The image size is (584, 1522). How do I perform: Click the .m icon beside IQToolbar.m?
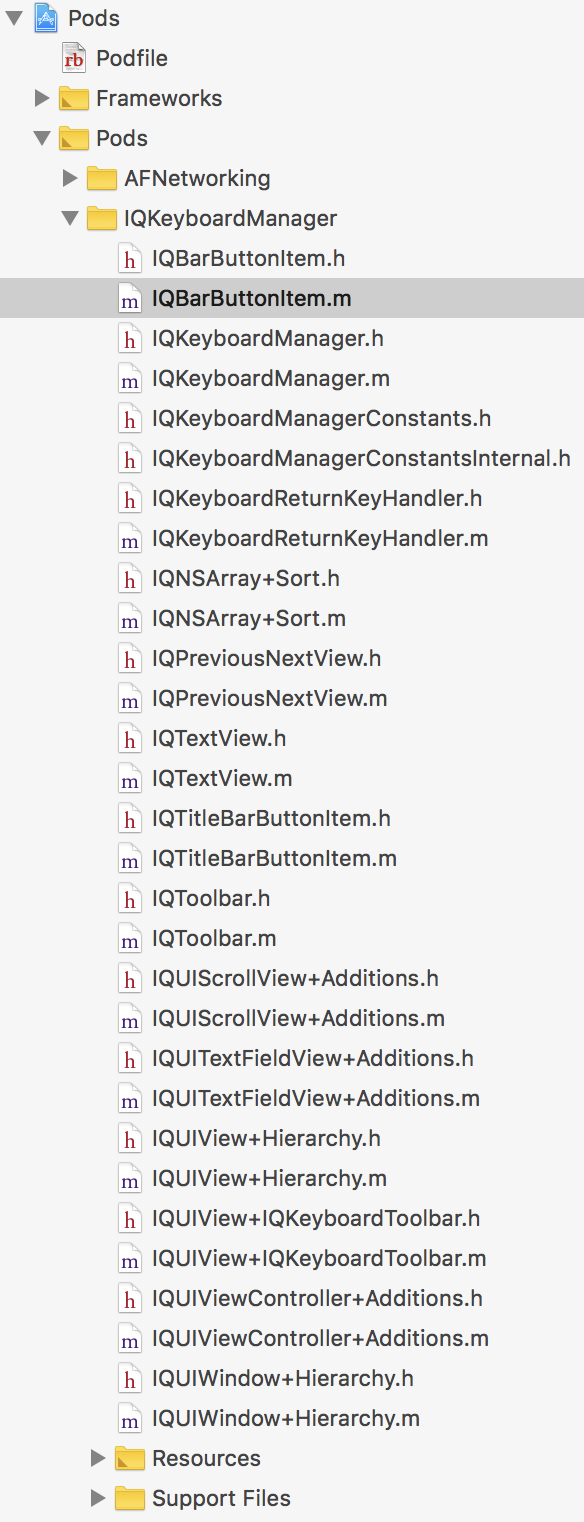[x=129, y=938]
